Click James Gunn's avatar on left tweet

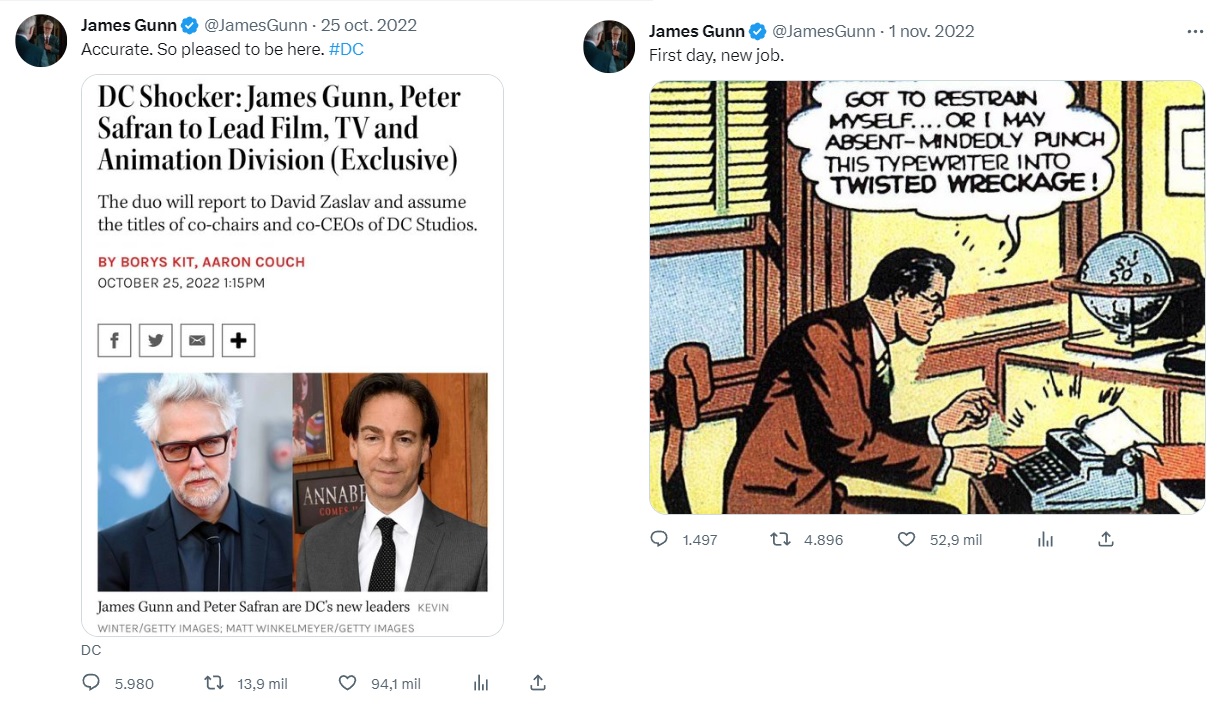click(x=41, y=41)
